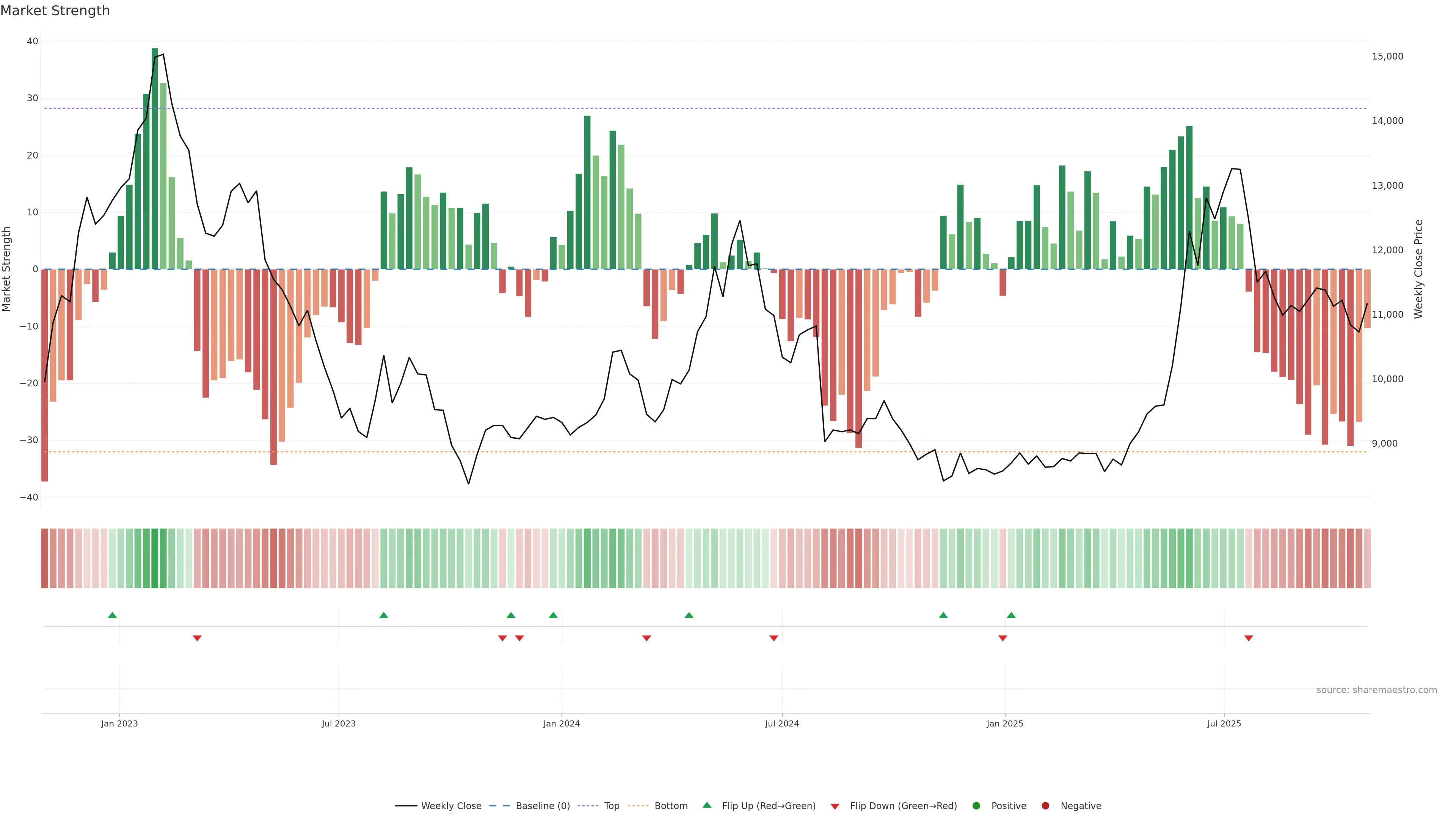Click the green triangle icon in the legend

(706, 805)
